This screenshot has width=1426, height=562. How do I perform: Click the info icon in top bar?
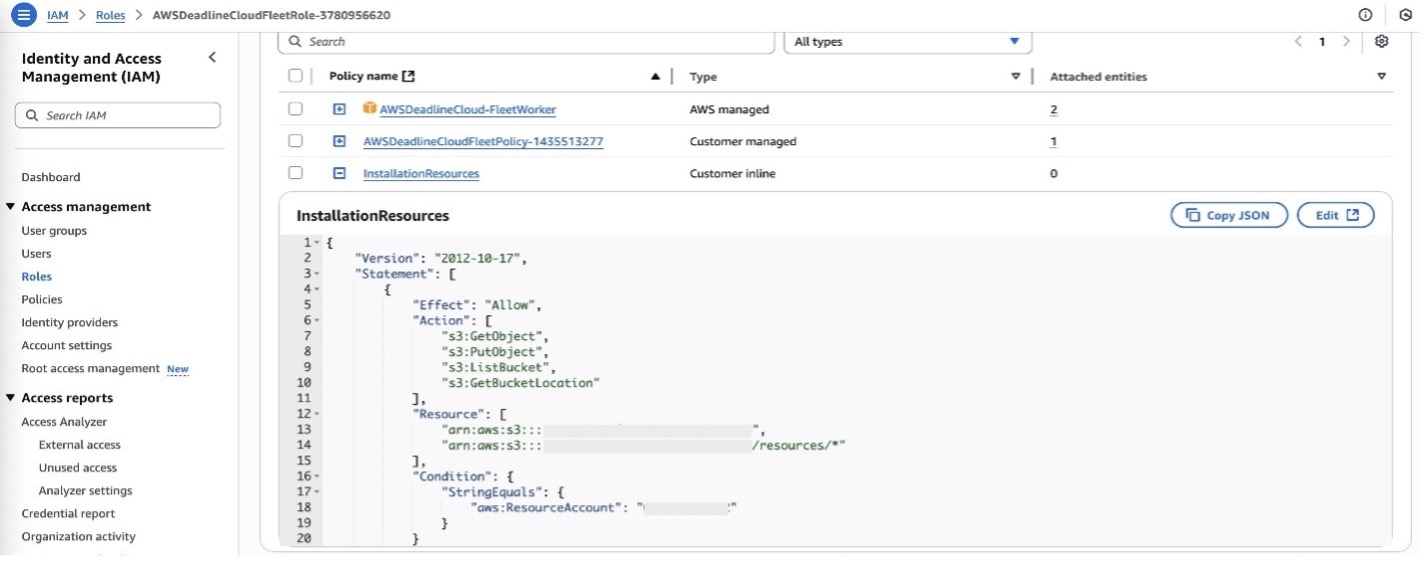[x=1365, y=15]
